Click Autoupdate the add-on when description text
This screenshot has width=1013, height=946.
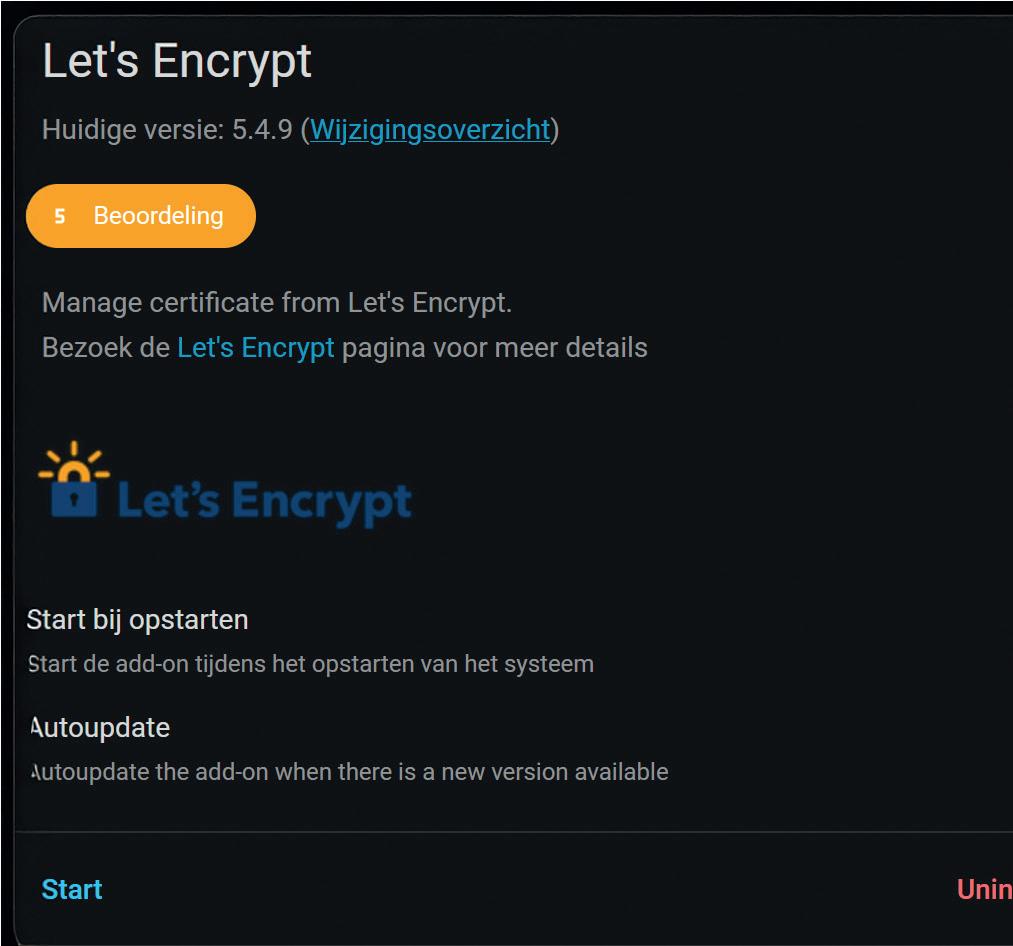pos(350,772)
